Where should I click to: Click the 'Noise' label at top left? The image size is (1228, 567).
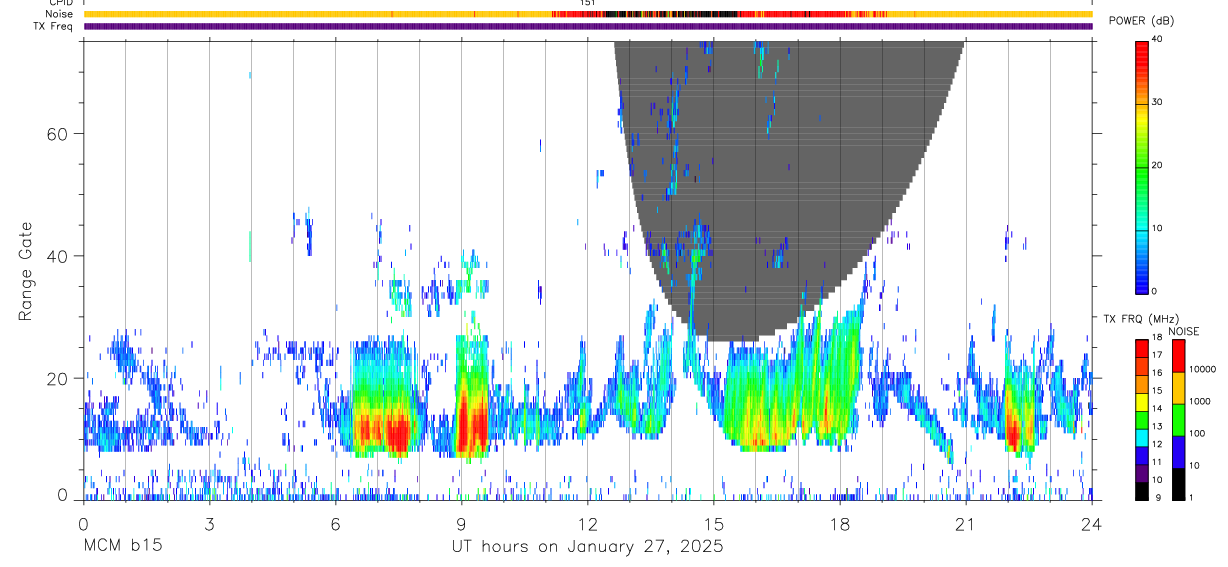point(58,14)
